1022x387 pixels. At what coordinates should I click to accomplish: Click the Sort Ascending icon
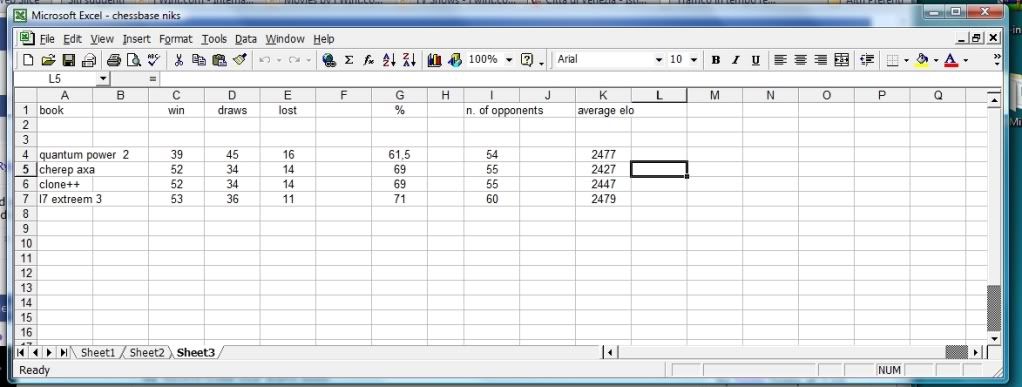389,60
